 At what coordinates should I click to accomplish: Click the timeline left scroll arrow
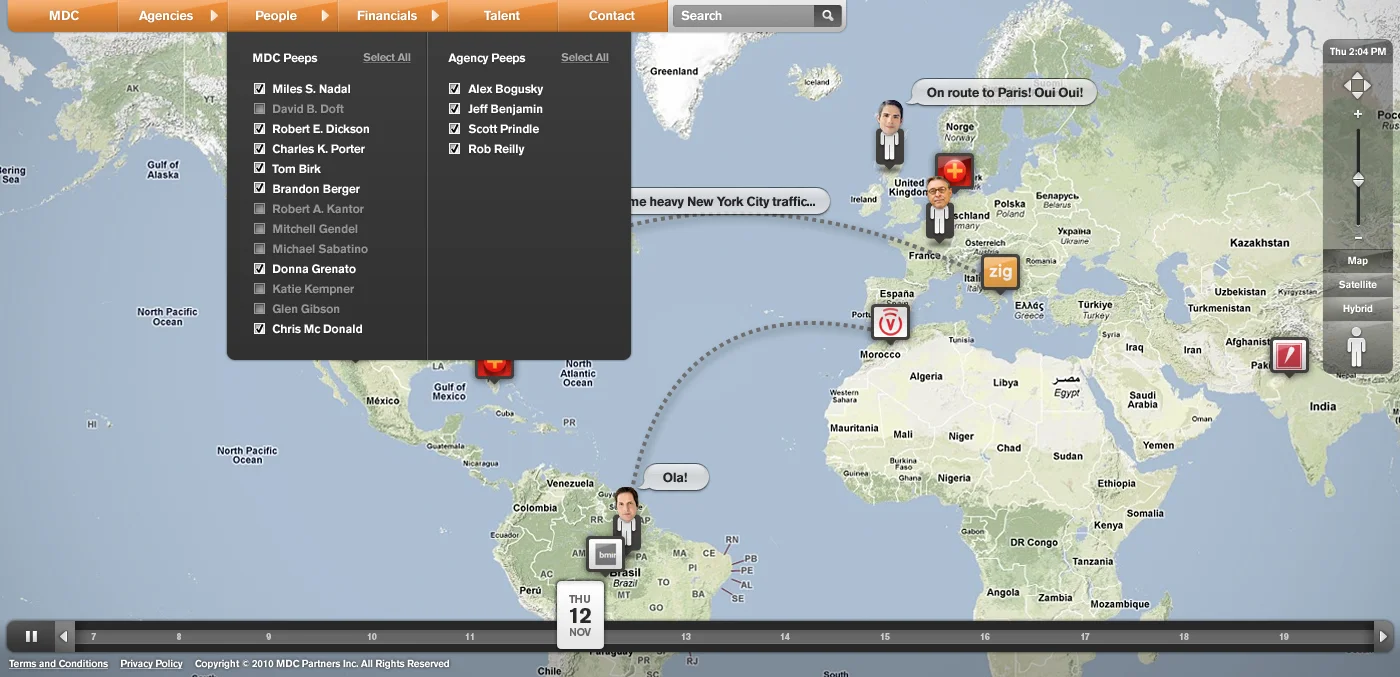click(x=64, y=636)
